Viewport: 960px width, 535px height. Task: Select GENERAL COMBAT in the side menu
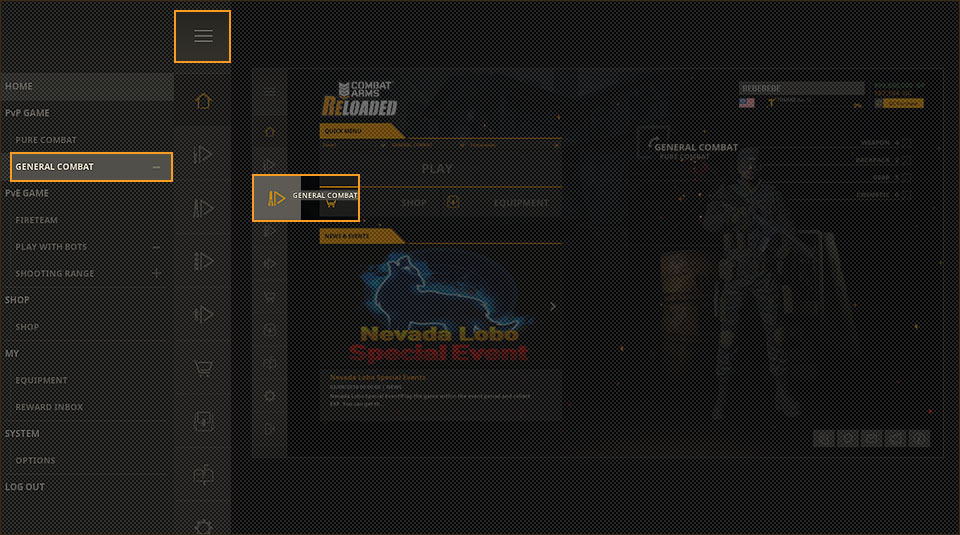pos(91,166)
